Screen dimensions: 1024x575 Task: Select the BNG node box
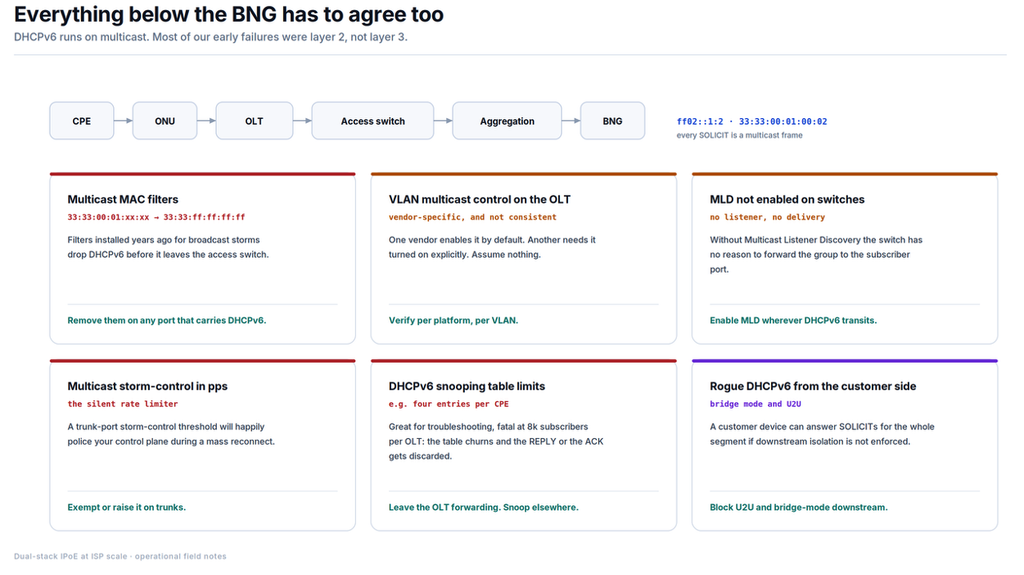[x=613, y=121]
